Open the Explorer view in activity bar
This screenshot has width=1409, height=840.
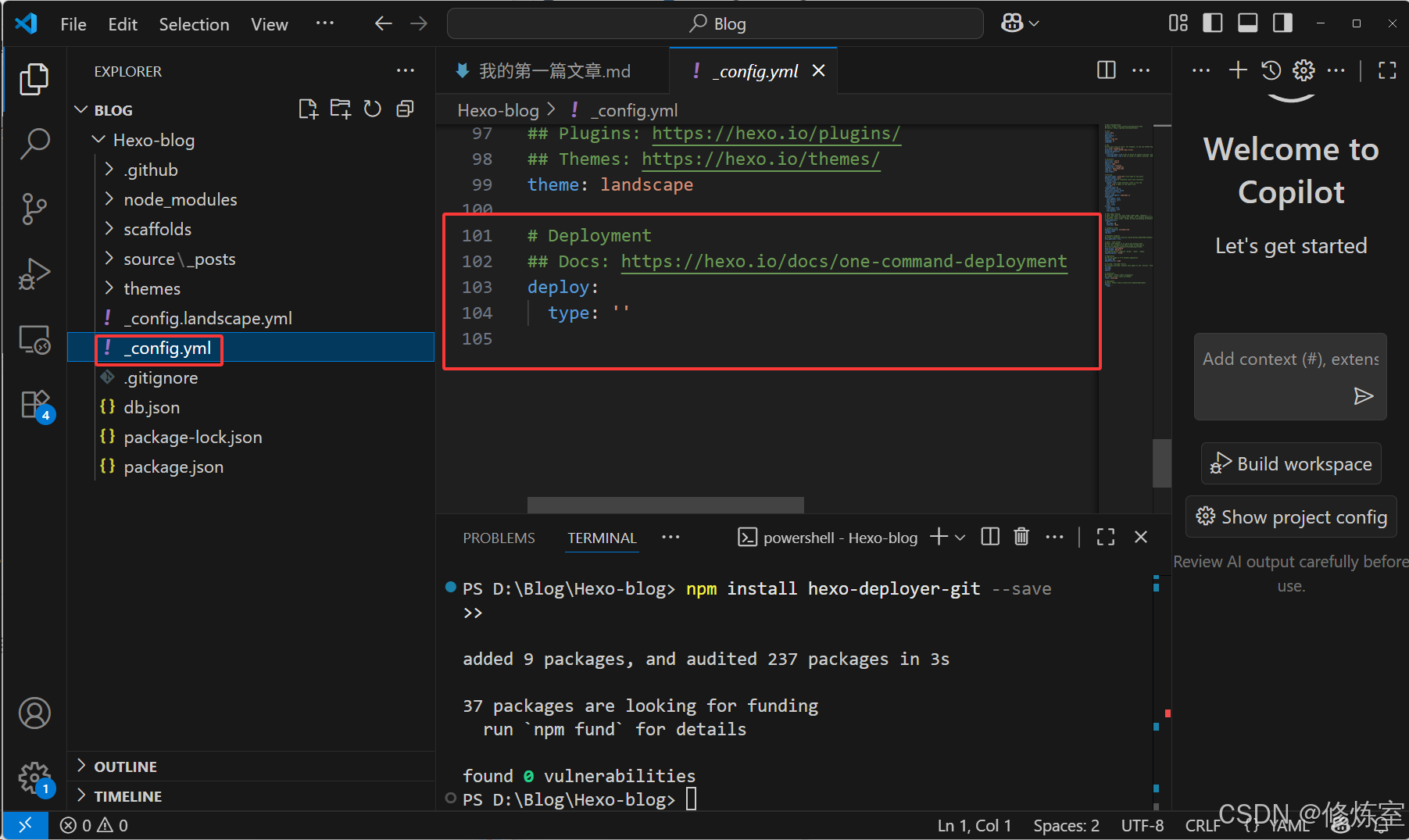tap(34, 80)
